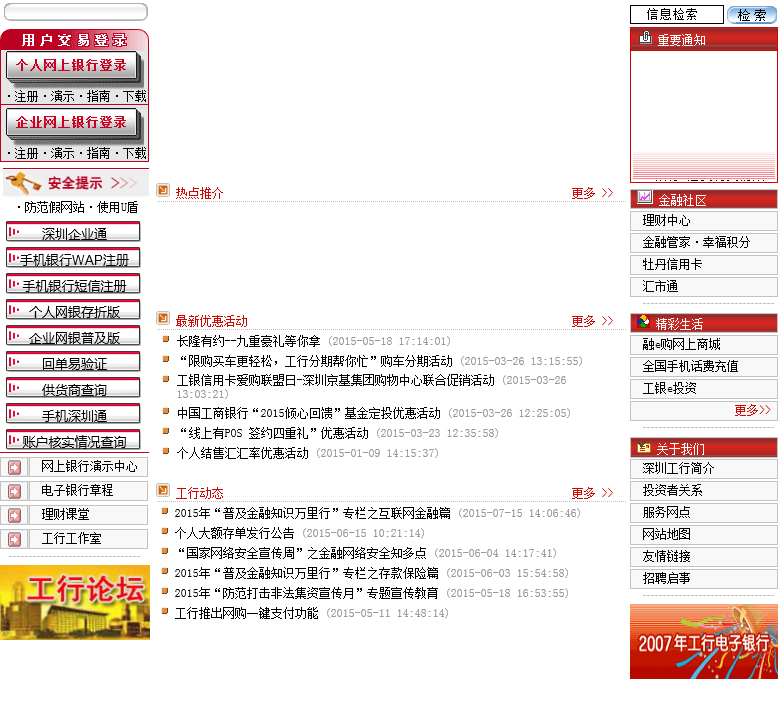
Task: Open 企业网银普及版
Action: click(73, 335)
